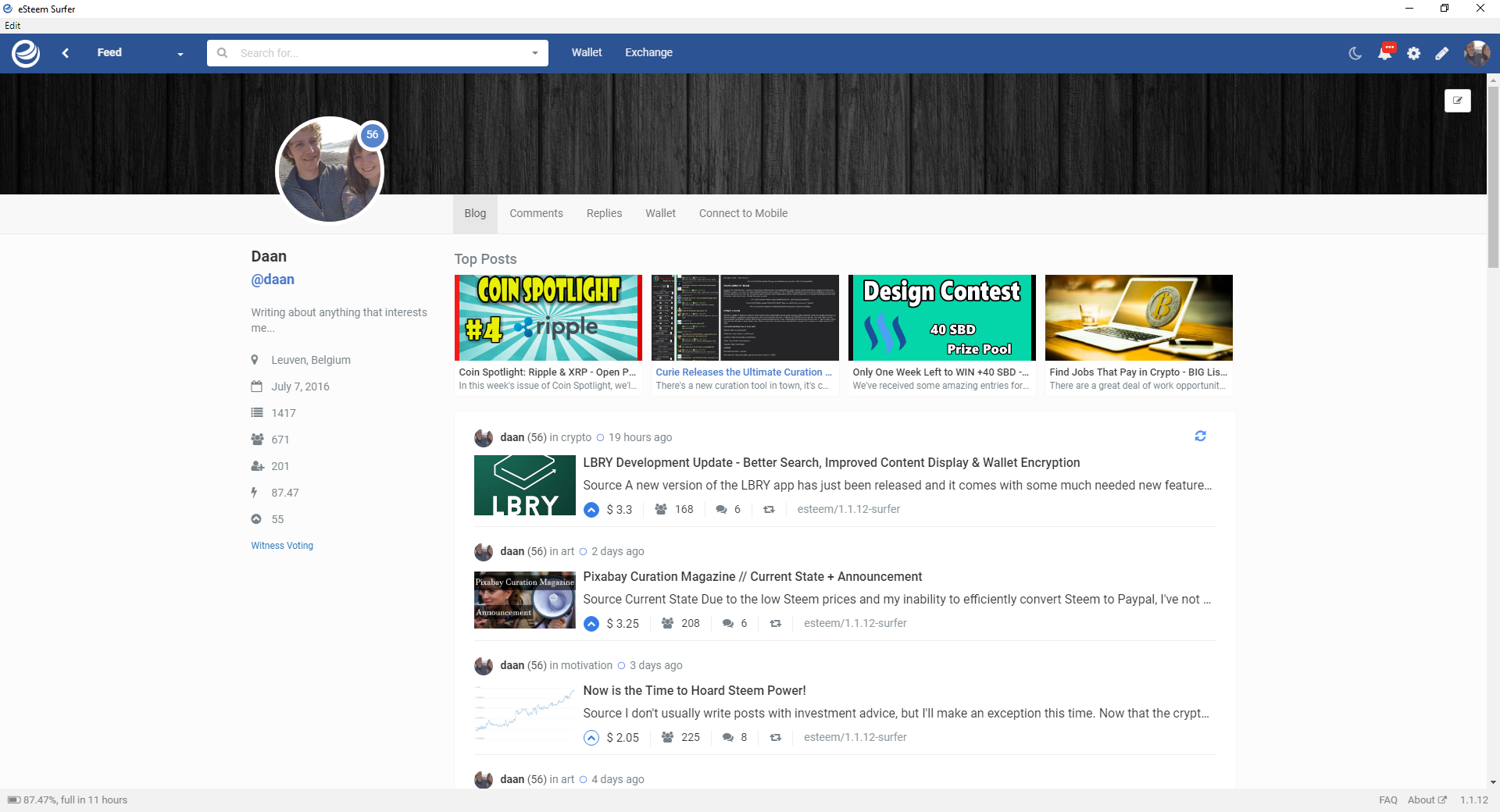Click the following icon beside 201

257,466
